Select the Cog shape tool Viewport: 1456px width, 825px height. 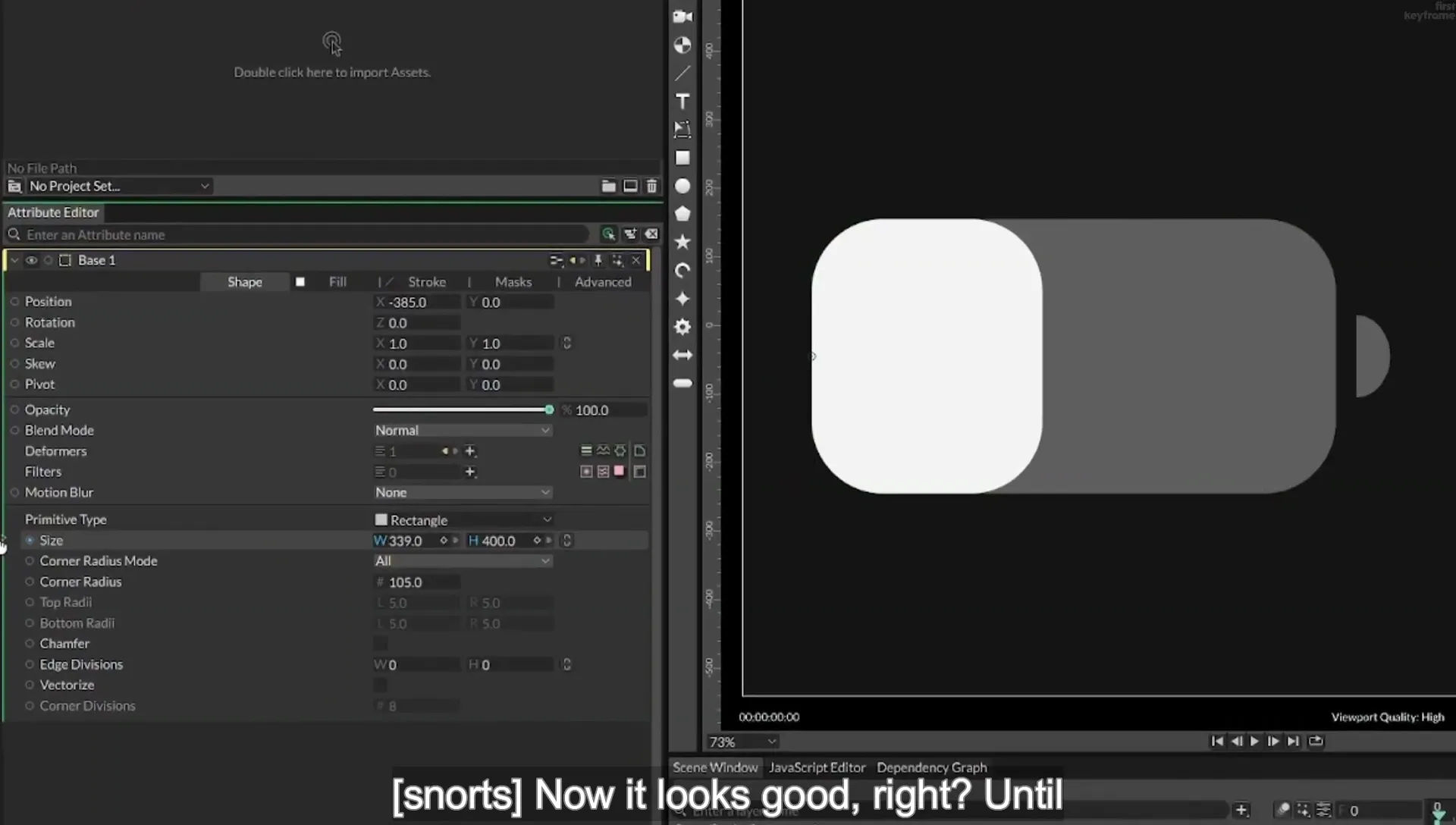tap(682, 327)
